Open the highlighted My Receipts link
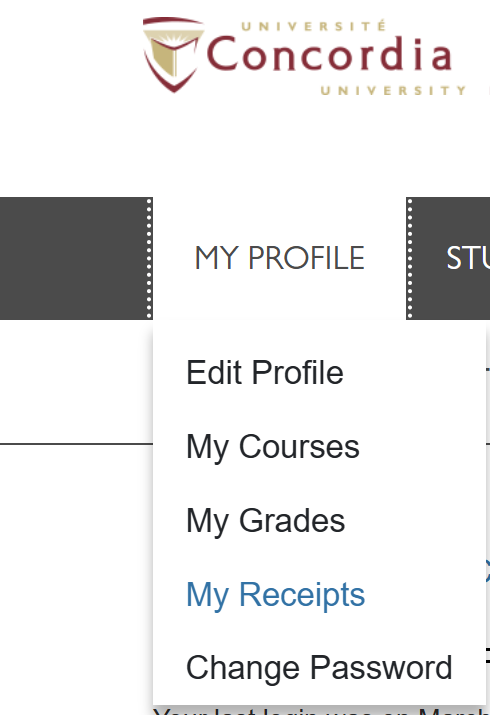 pyautogui.click(x=275, y=594)
